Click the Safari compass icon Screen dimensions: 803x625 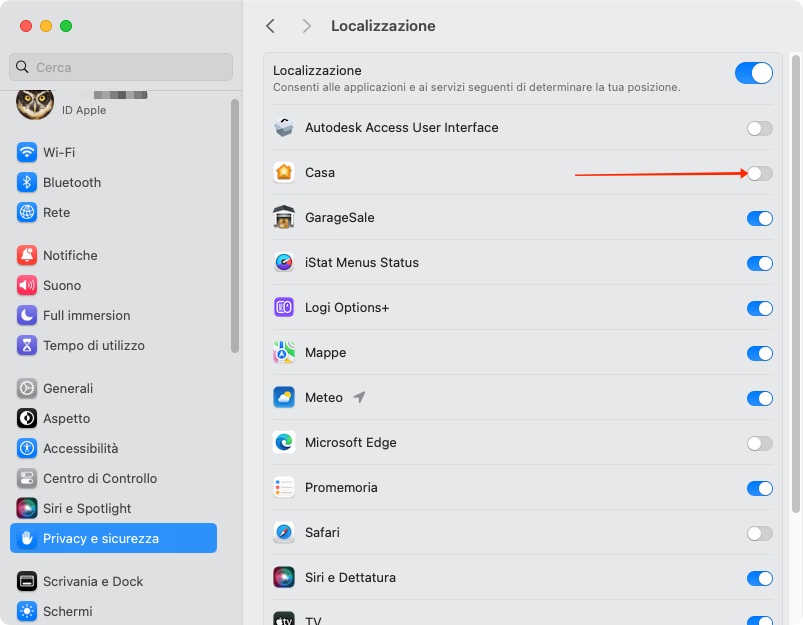(x=284, y=533)
